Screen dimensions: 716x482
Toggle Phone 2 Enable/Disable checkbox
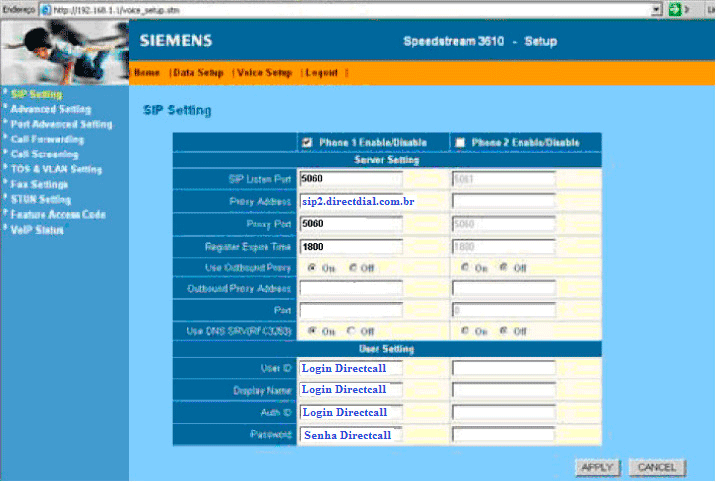pyautogui.click(x=459, y=143)
